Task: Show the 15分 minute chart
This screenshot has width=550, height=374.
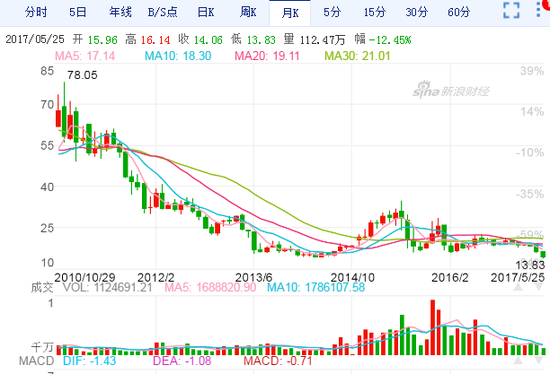Action: pyautogui.click(x=374, y=12)
